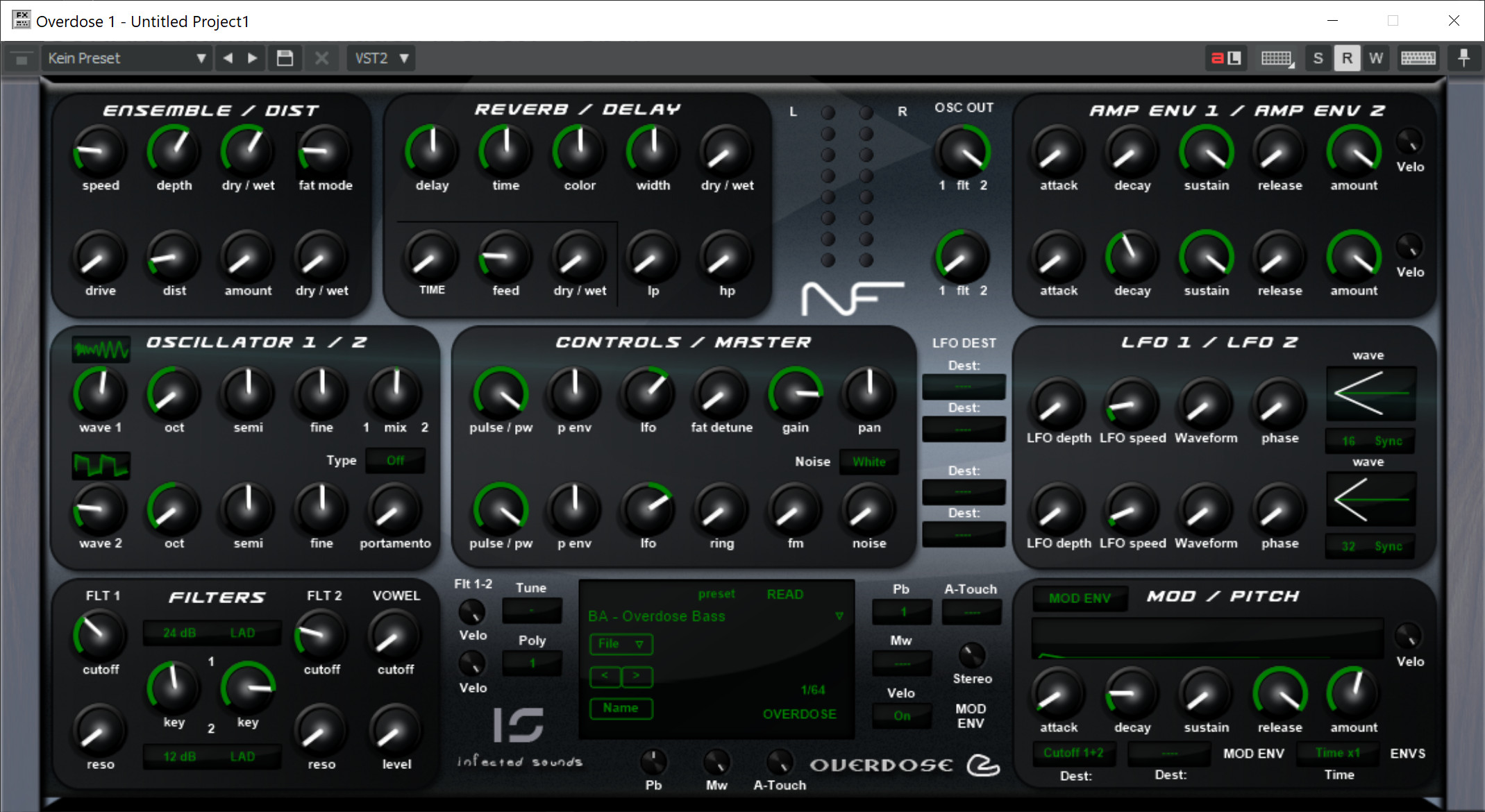Click the Pb value field

point(902,612)
